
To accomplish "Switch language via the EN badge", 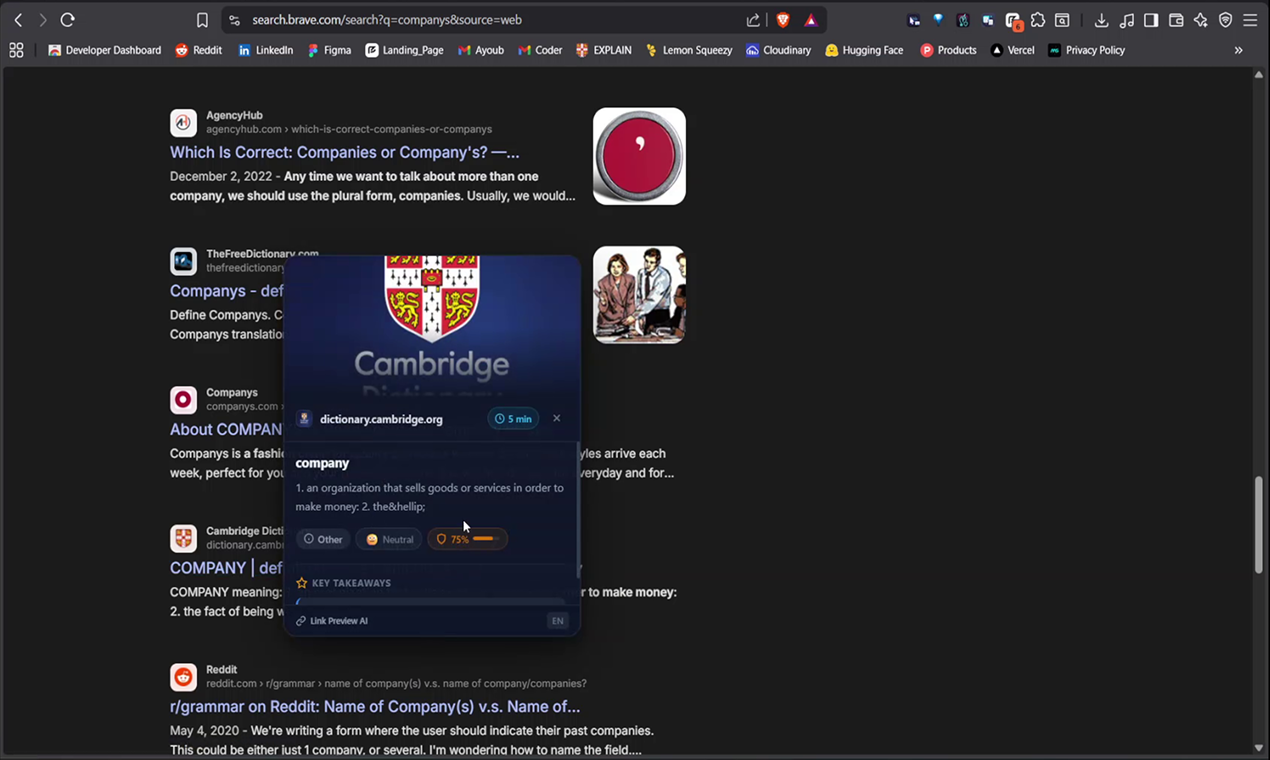I will click(x=557, y=621).
